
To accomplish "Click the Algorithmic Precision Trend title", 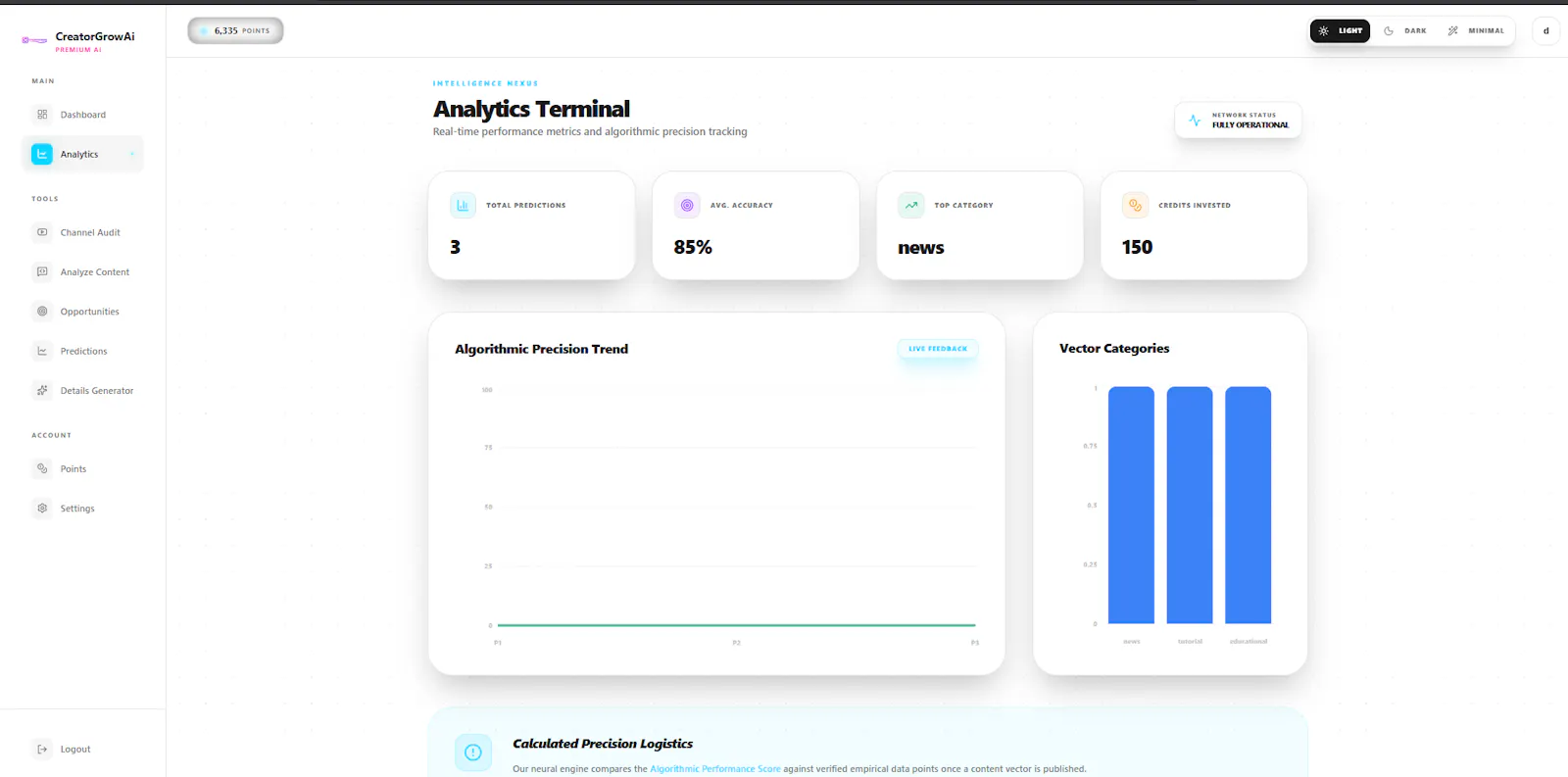I will 541,349.
